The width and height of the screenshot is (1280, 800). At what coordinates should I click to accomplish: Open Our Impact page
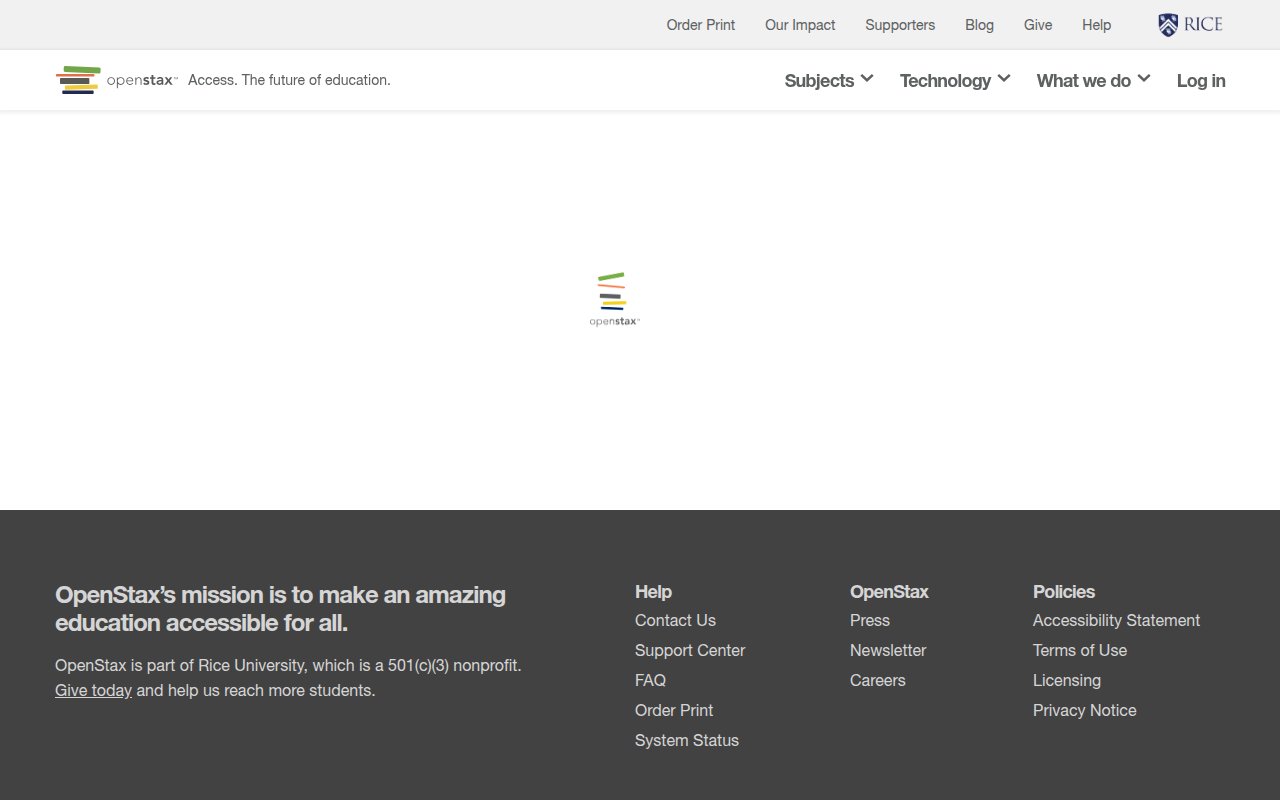(x=800, y=25)
